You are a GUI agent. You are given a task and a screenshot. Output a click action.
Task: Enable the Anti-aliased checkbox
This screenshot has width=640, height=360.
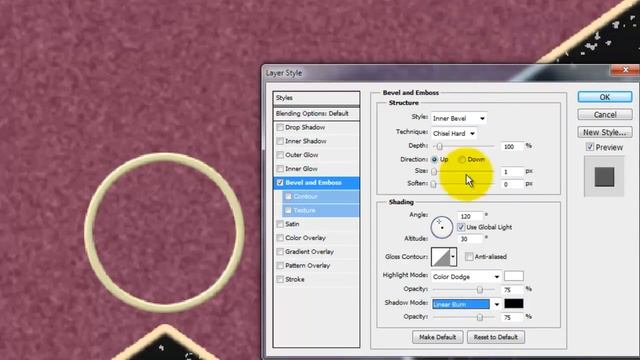click(x=469, y=256)
